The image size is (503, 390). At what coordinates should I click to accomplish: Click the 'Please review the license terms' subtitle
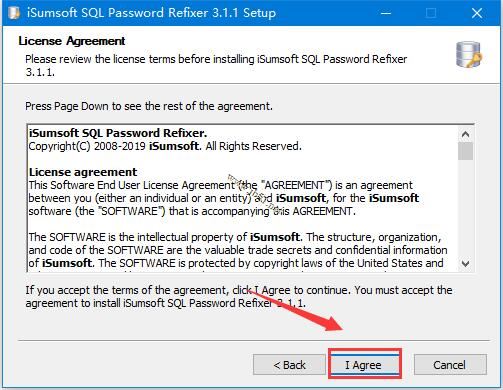216,65
